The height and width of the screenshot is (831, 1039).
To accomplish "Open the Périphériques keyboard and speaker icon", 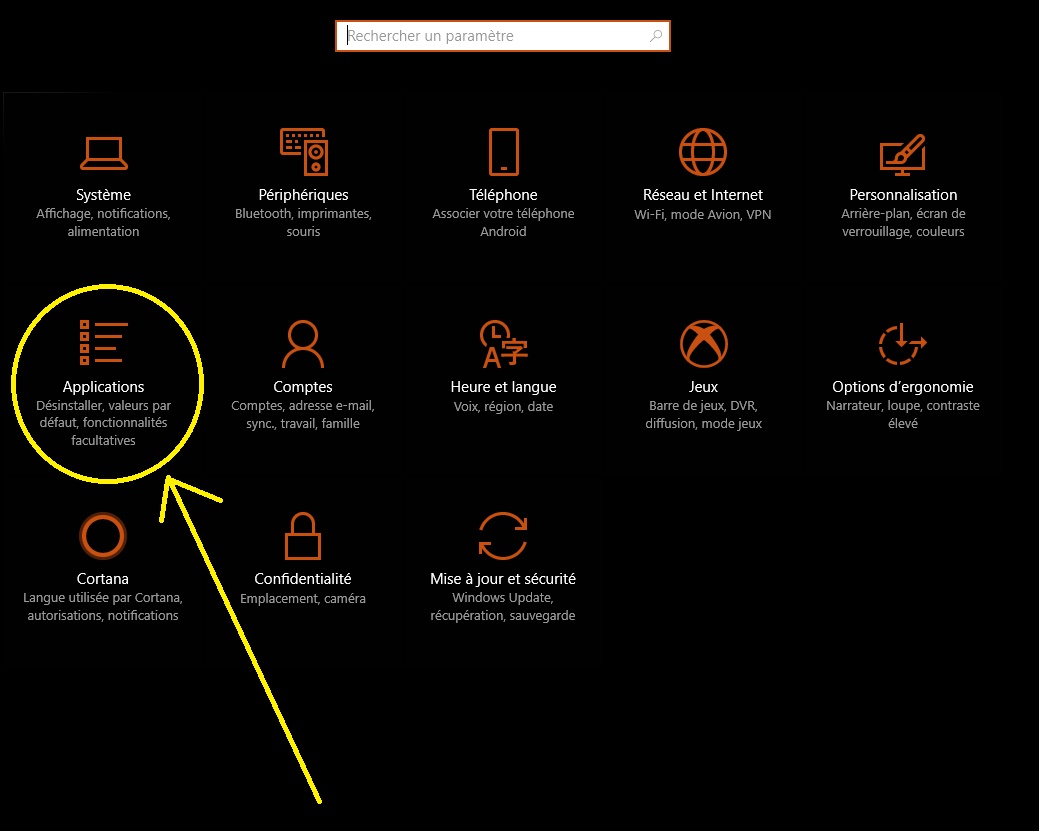I will click(303, 152).
